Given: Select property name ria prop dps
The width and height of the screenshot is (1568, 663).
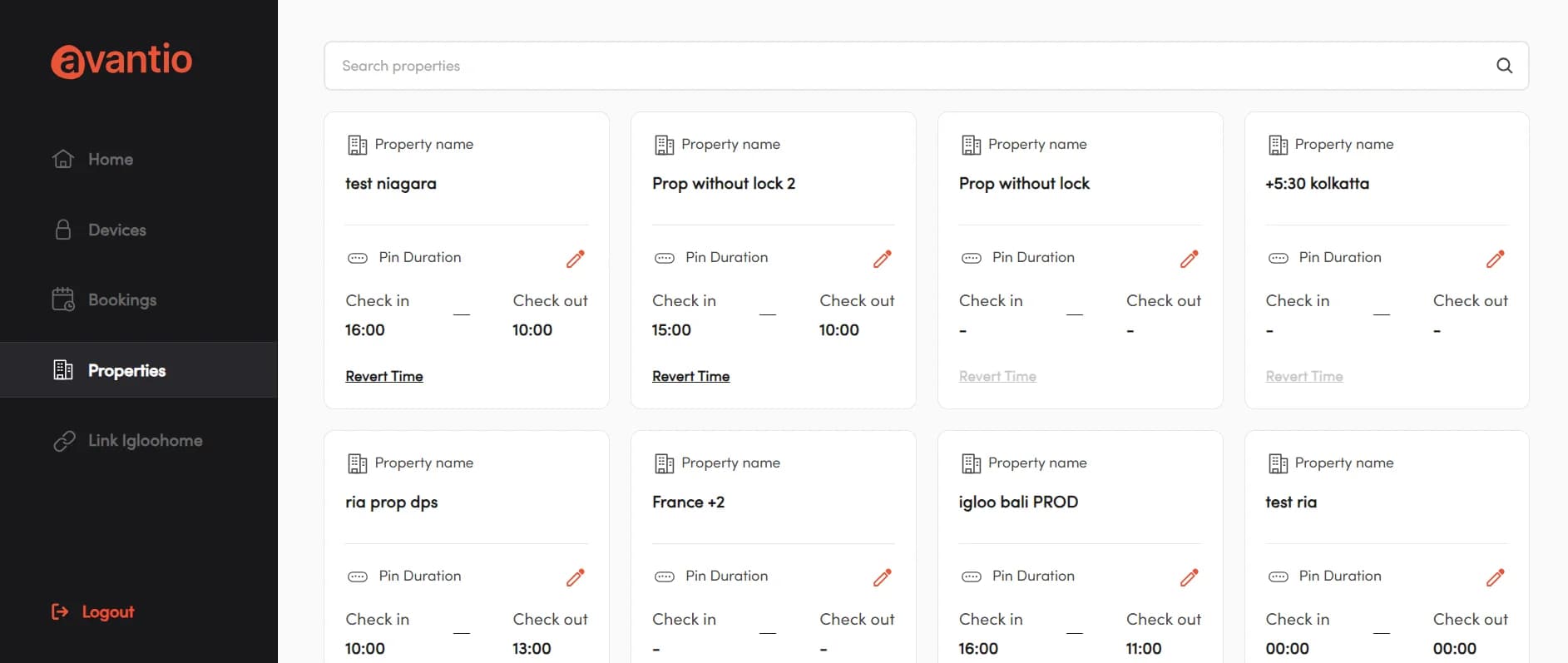Looking at the screenshot, I should pyautogui.click(x=392, y=502).
